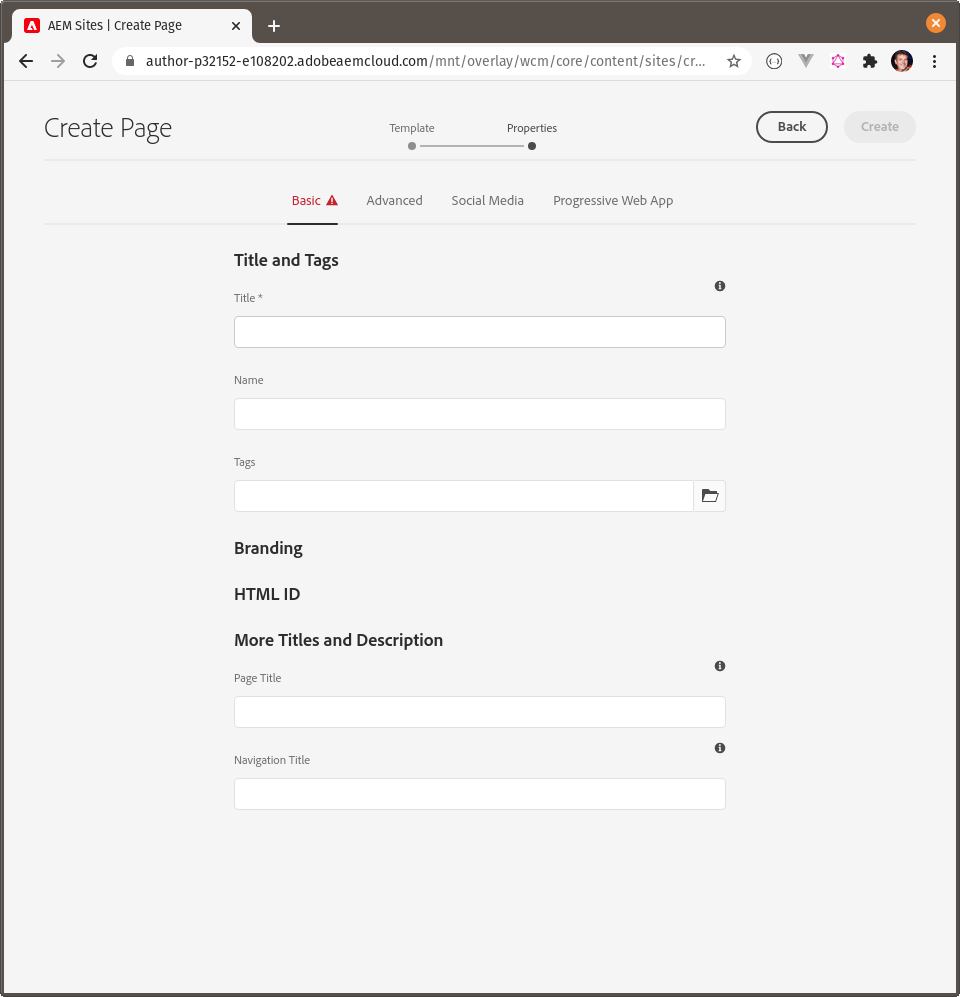Click the Branding section heading

click(268, 548)
